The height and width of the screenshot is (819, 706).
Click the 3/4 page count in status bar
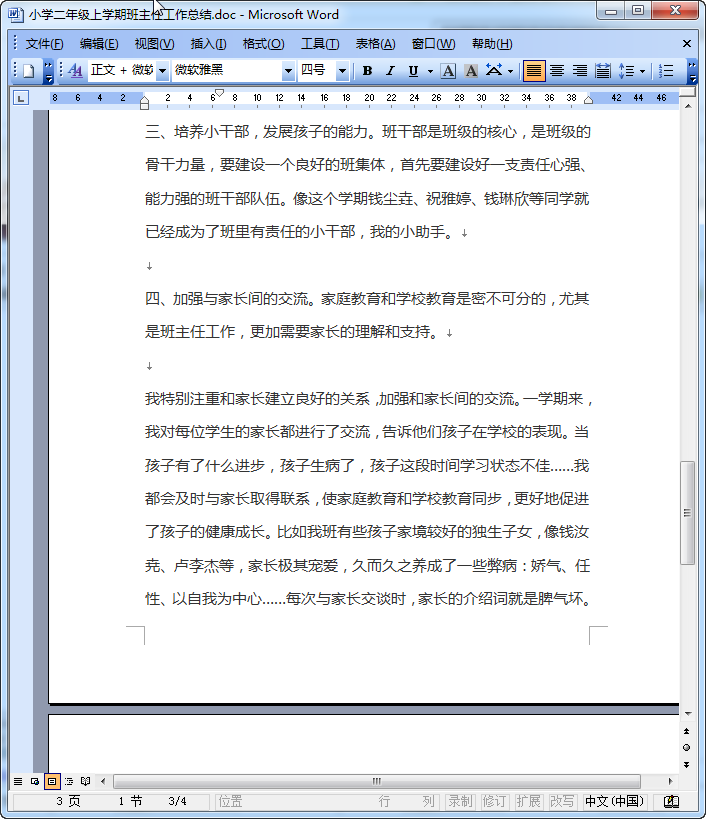coord(178,801)
